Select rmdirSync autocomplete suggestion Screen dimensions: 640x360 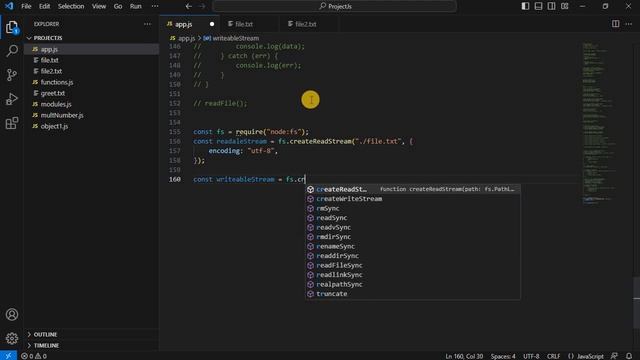click(413, 237)
